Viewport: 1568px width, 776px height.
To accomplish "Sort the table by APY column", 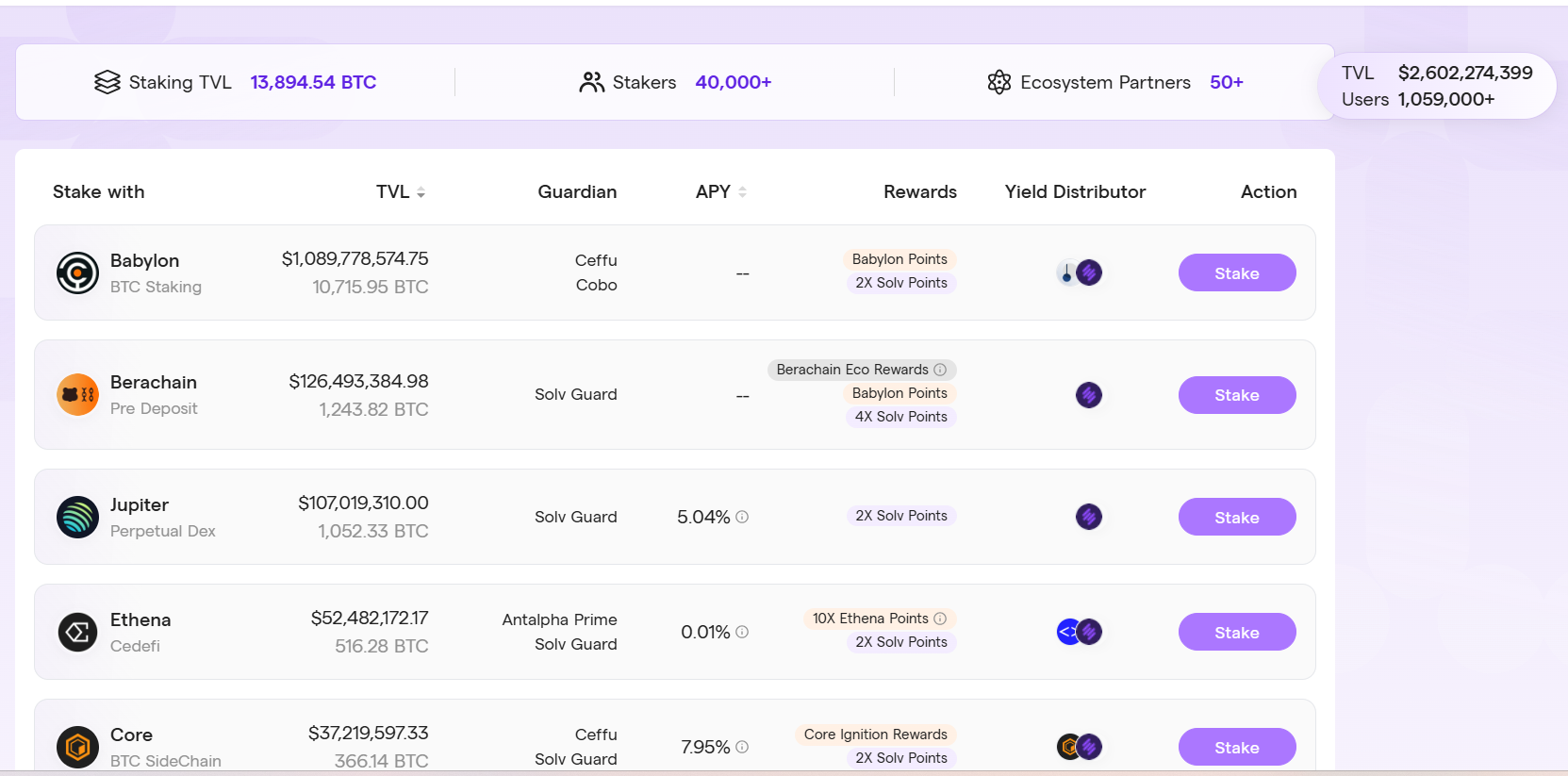I will (x=742, y=192).
